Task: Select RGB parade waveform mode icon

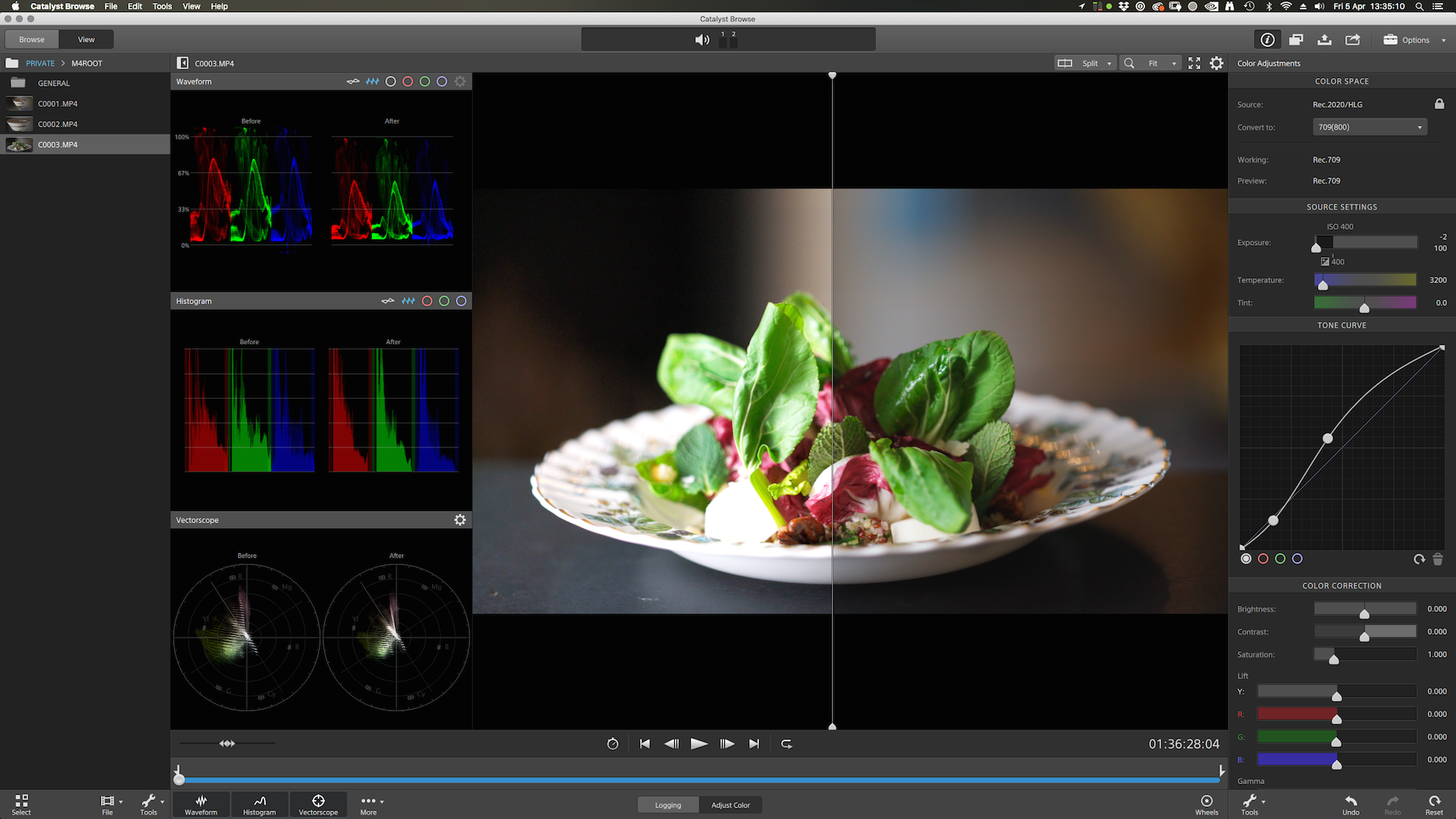Action: point(372,81)
